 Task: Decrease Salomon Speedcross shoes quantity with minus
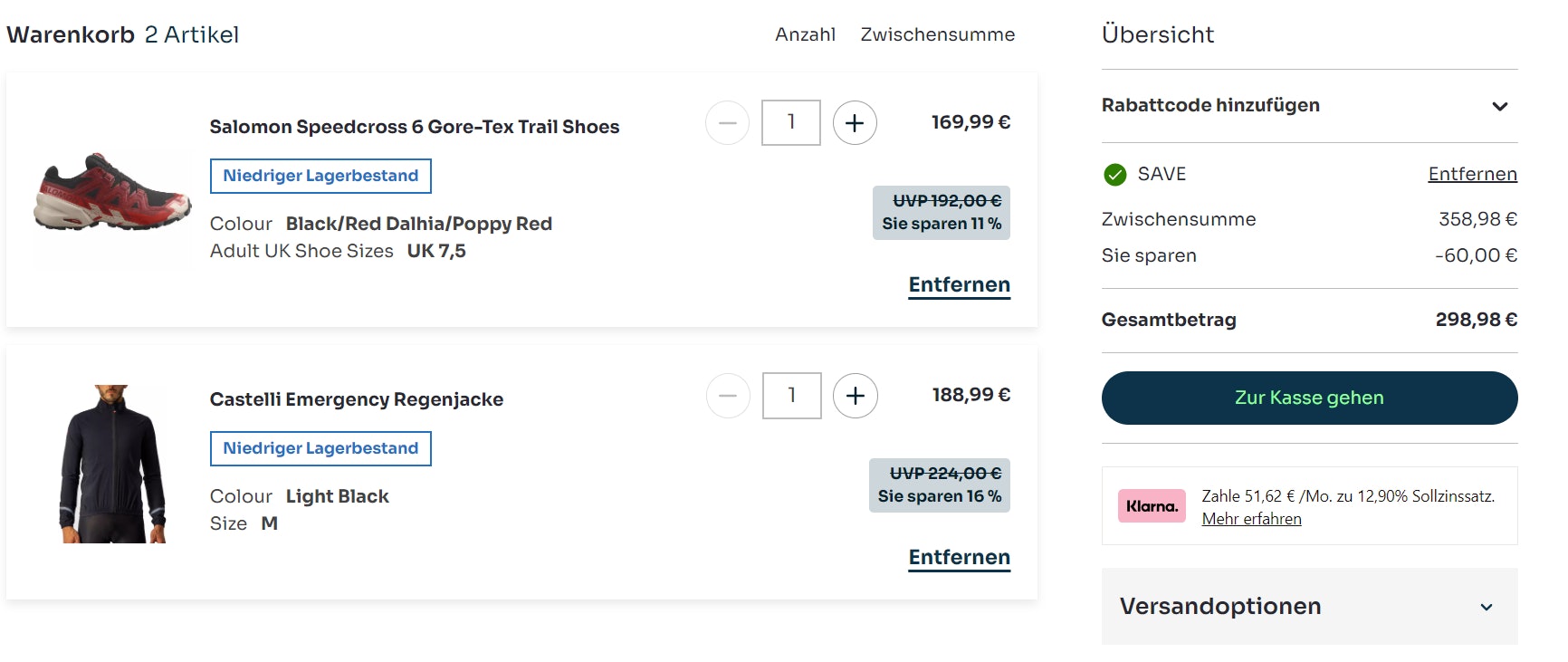[x=728, y=123]
